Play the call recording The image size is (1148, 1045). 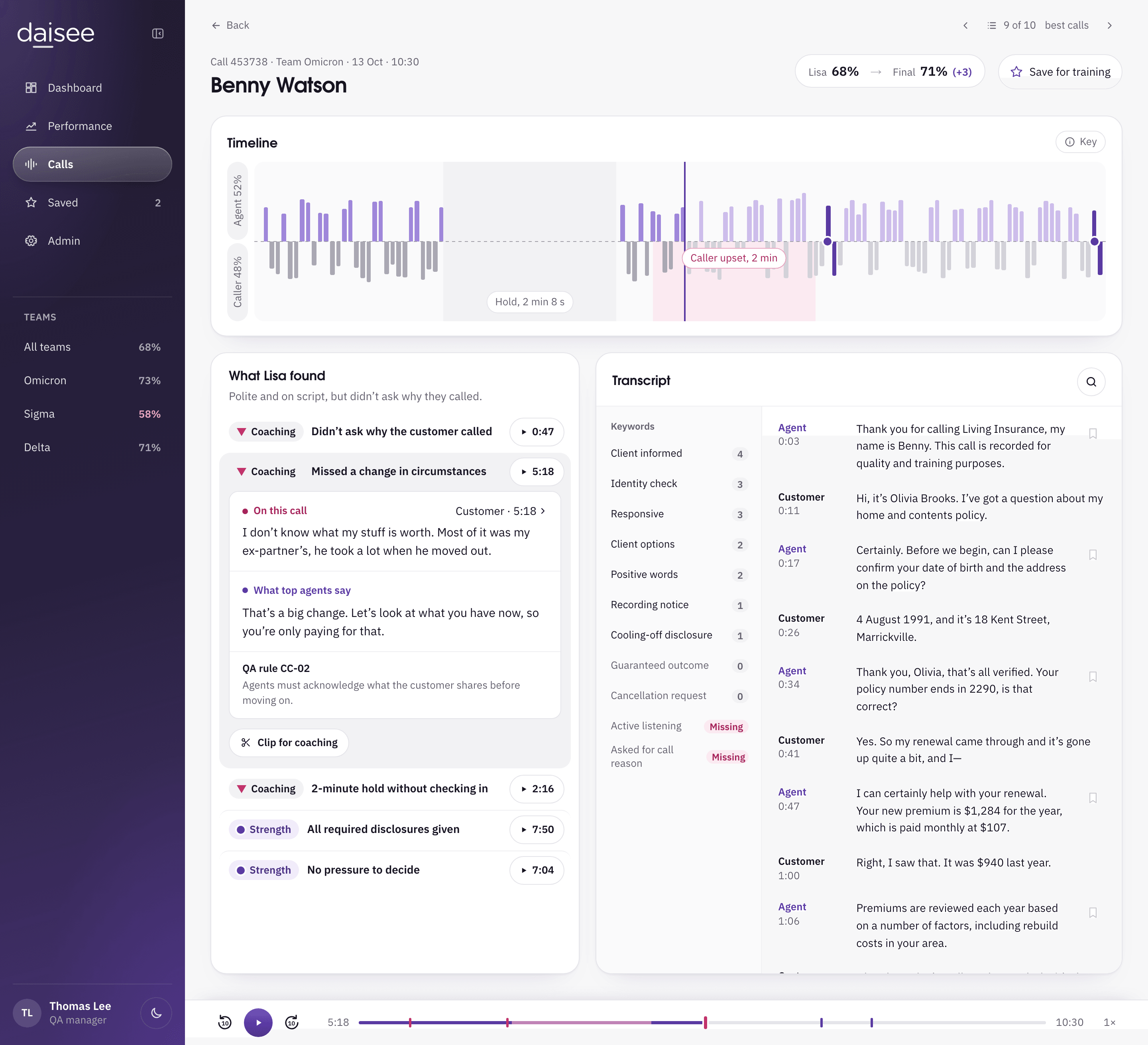point(258,1023)
